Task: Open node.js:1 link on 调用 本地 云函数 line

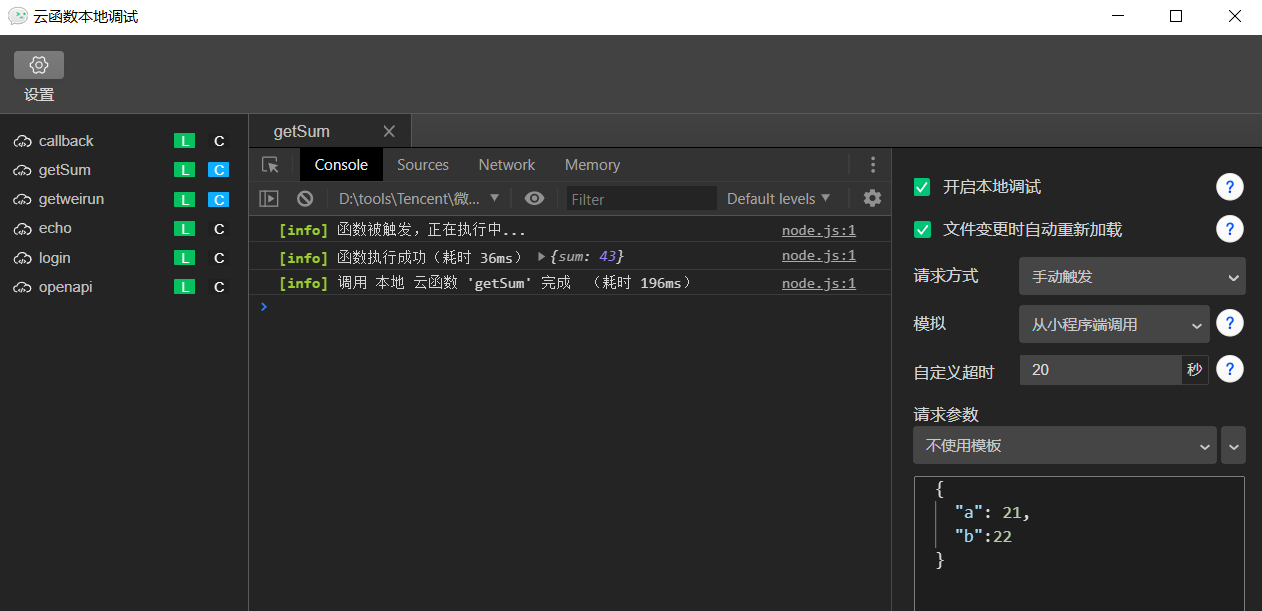Action: click(819, 283)
